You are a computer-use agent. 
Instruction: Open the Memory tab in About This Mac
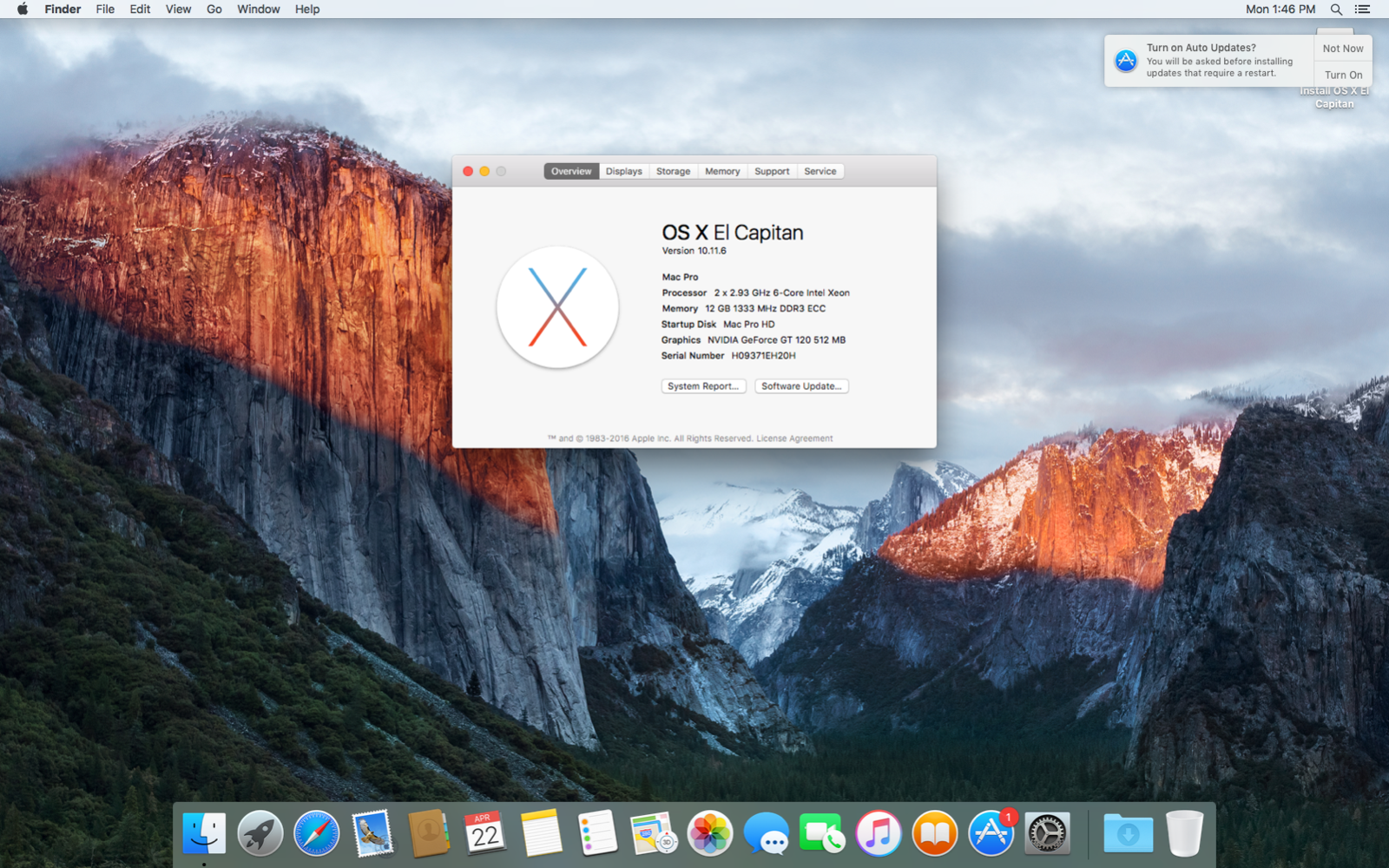click(721, 171)
